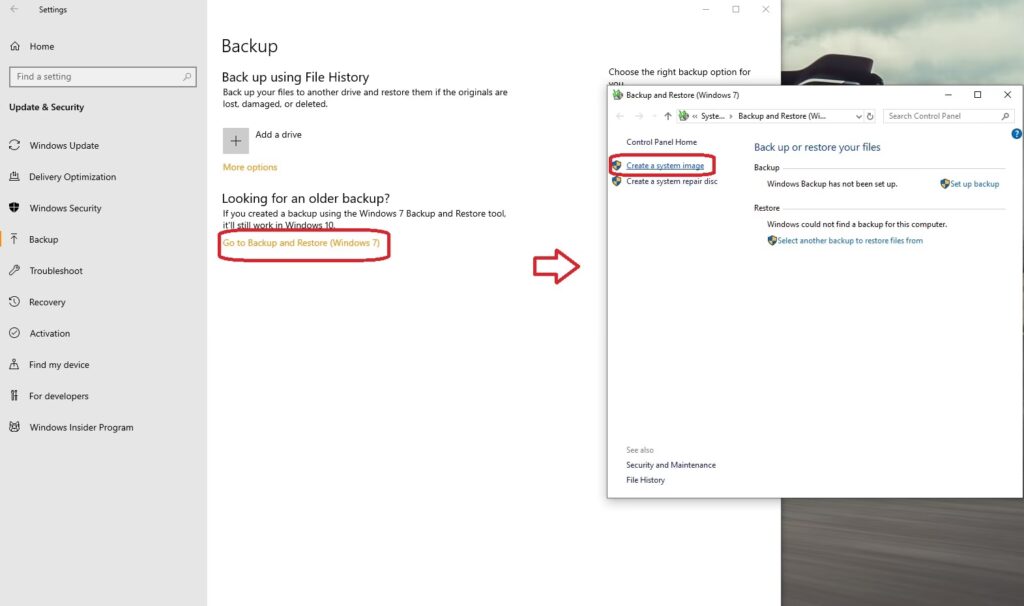
Task: Open the Windows Update section
Action: [64, 146]
